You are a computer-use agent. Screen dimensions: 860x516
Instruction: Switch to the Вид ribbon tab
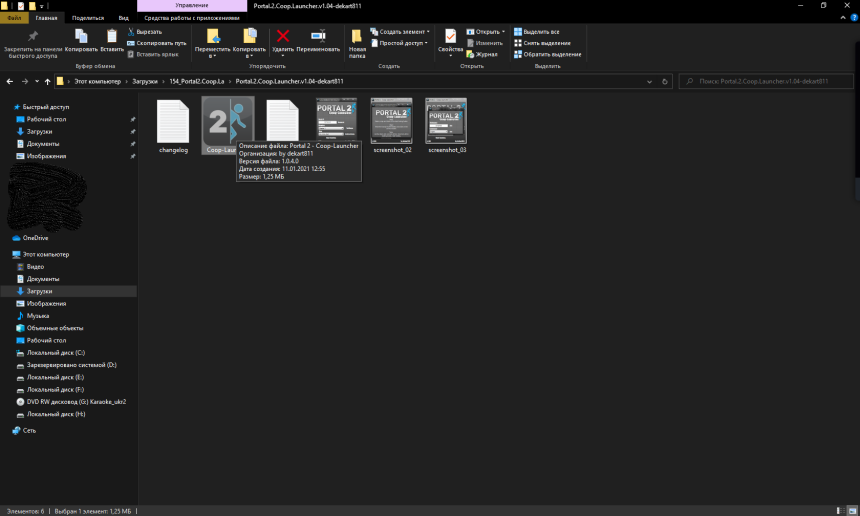pyautogui.click(x=123, y=18)
